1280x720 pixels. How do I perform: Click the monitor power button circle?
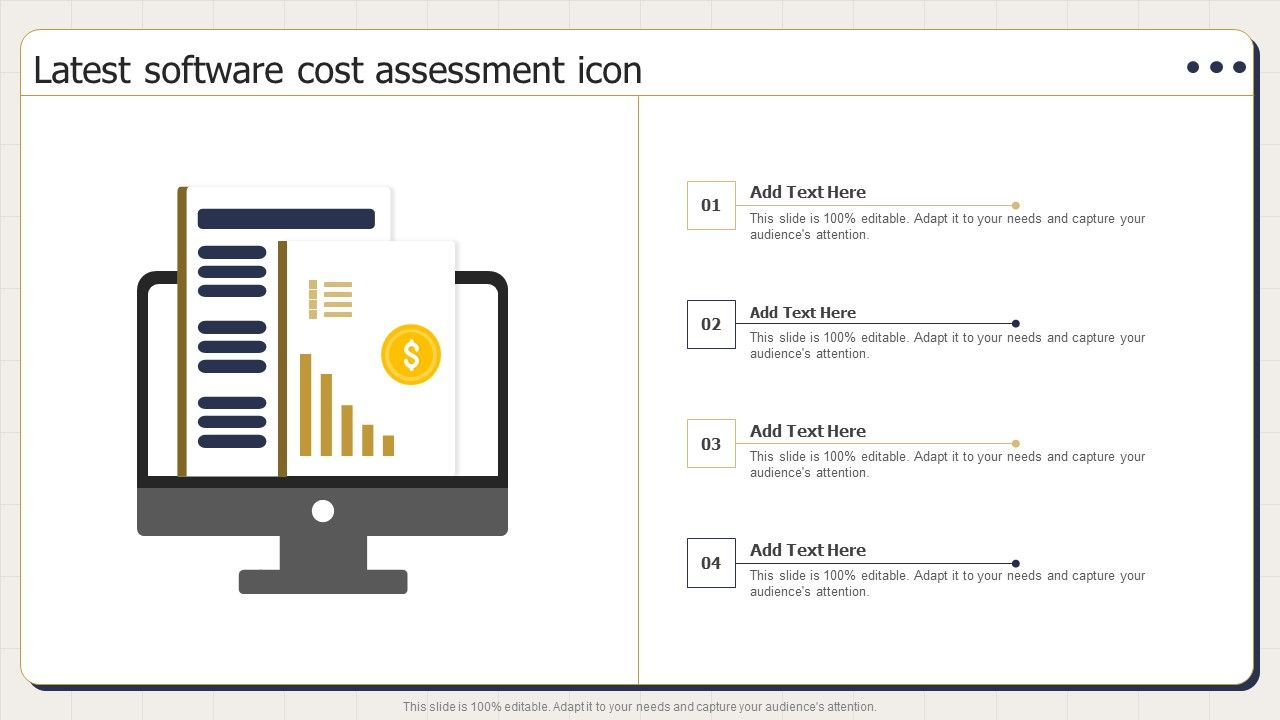pos(322,511)
